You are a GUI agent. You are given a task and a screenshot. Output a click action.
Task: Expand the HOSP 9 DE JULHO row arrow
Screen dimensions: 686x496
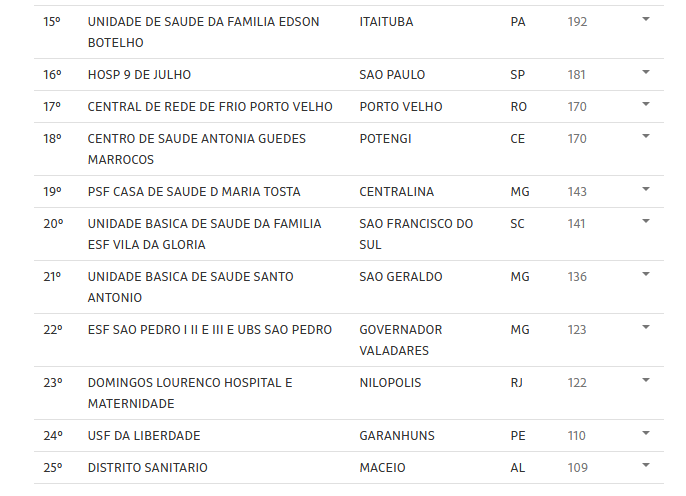tap(645, 72)
